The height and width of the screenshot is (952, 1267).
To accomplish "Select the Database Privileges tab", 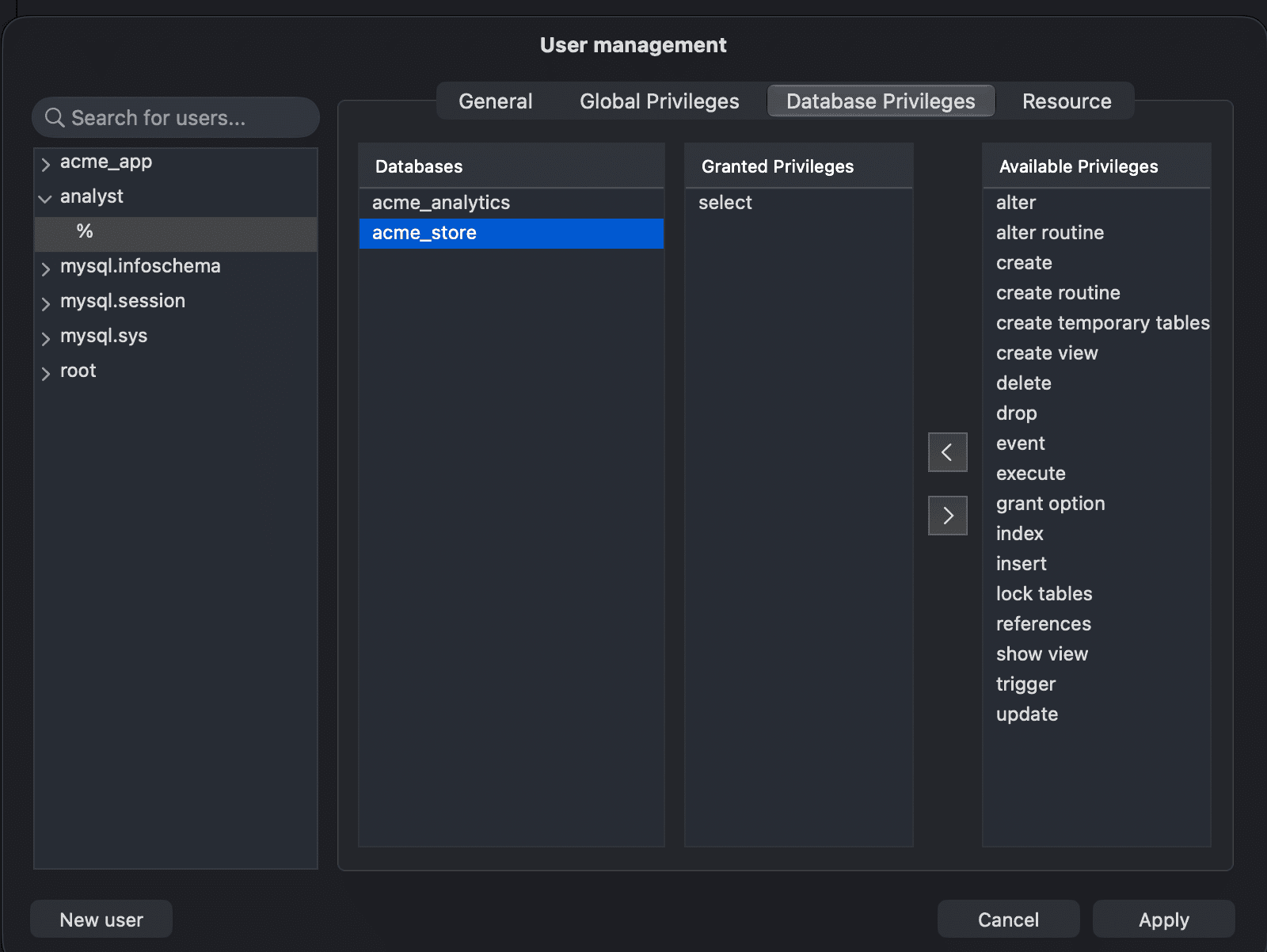I will tap(881, 101).
